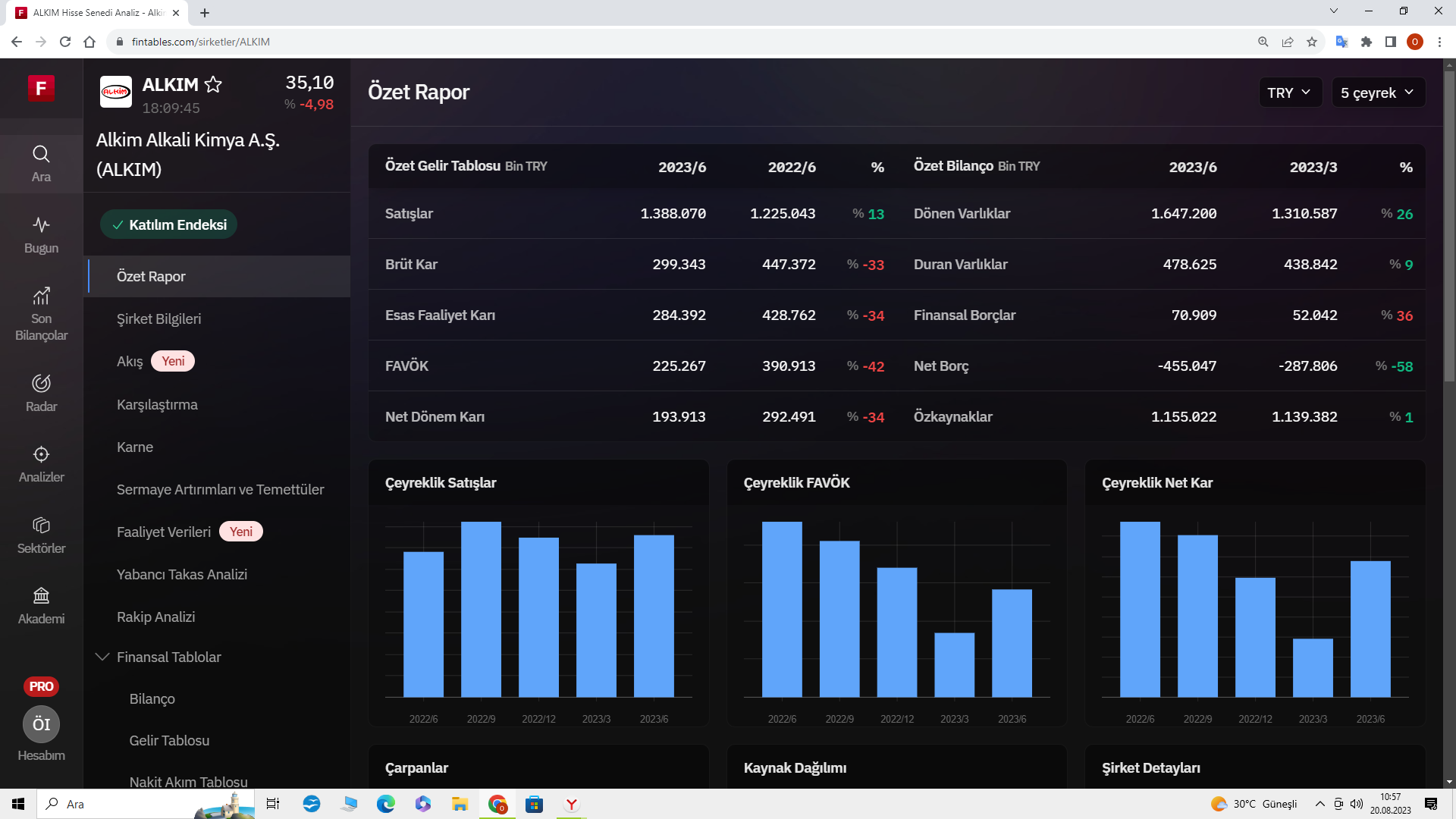Open Sektörler icon in sidebar
Image resolution: width=1456 pixels, height=819 pixels.
pyautogui.click(x=41, y=525)
